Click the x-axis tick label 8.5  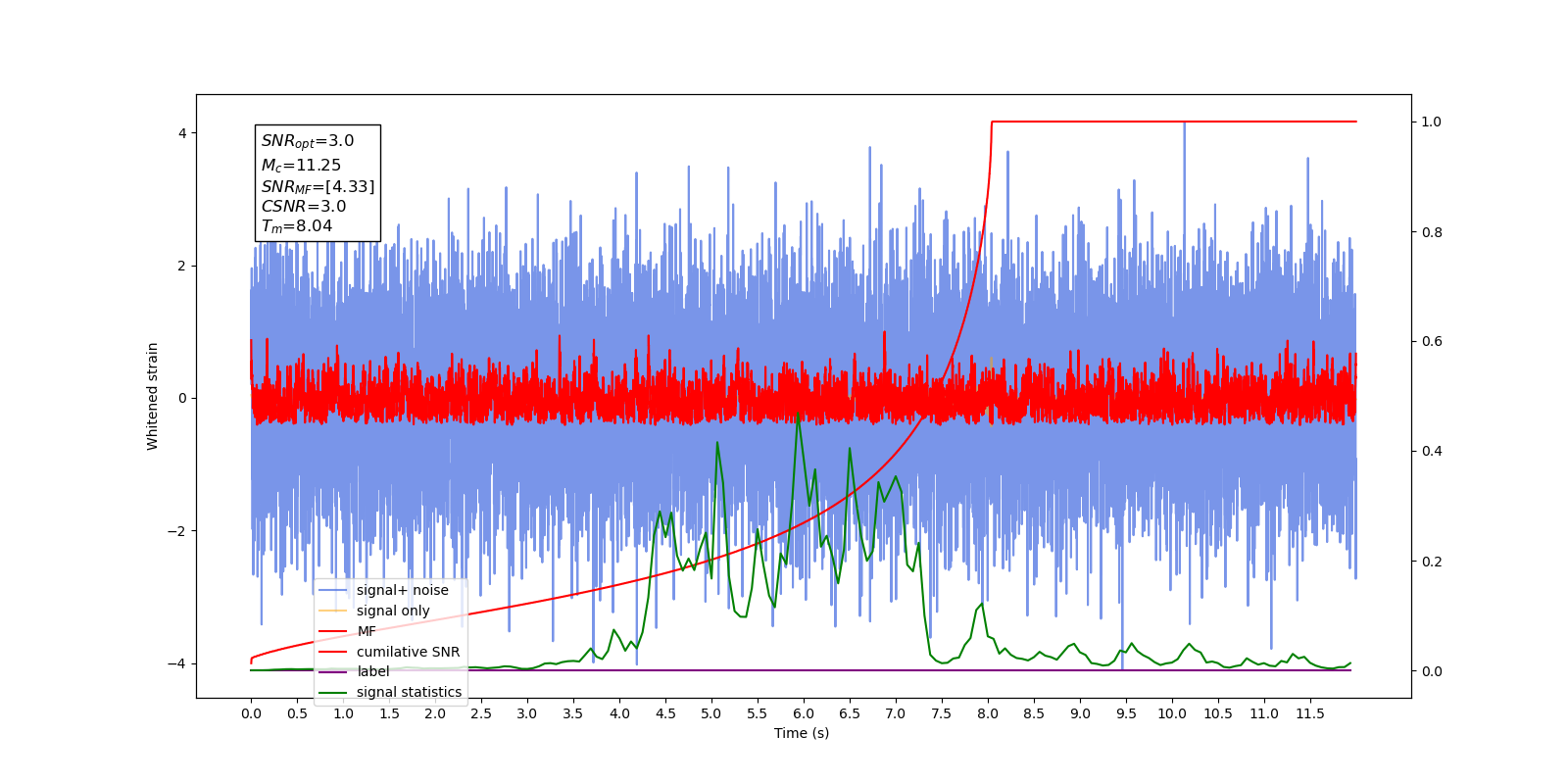pos(1034,713)
